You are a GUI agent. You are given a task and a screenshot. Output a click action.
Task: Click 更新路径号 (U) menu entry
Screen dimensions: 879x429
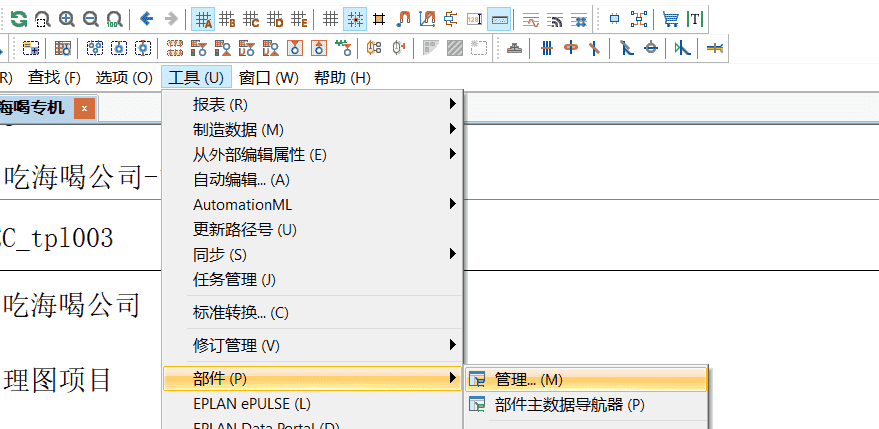pos(245,229)
